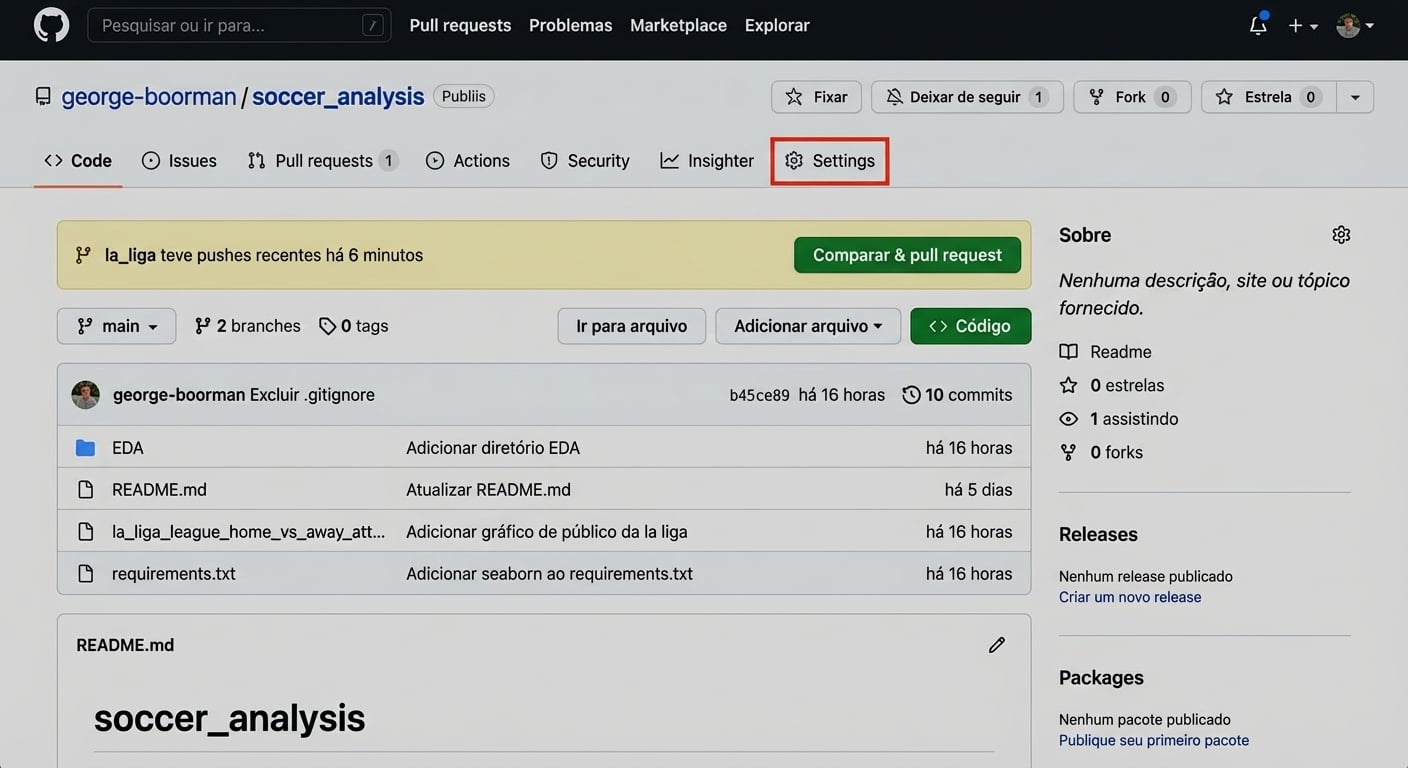View the 0 tags link
The height and width of the screenshot is (768, 1408).
click(x=353, y=326)
